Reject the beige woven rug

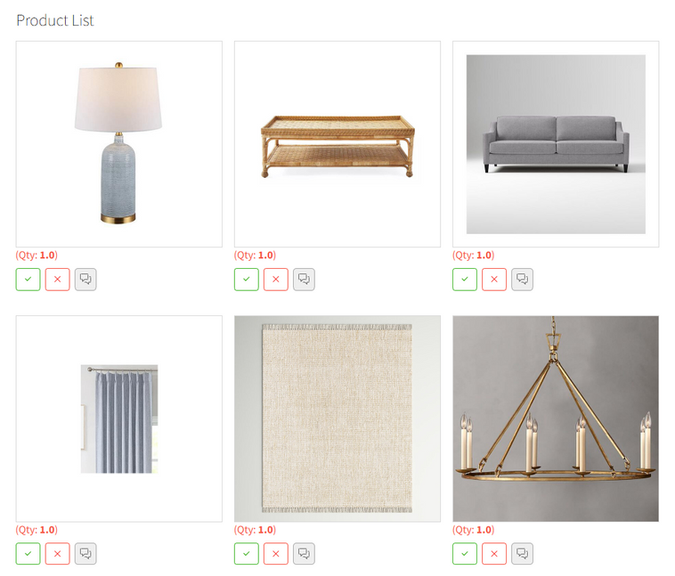(x=276, y=554)
